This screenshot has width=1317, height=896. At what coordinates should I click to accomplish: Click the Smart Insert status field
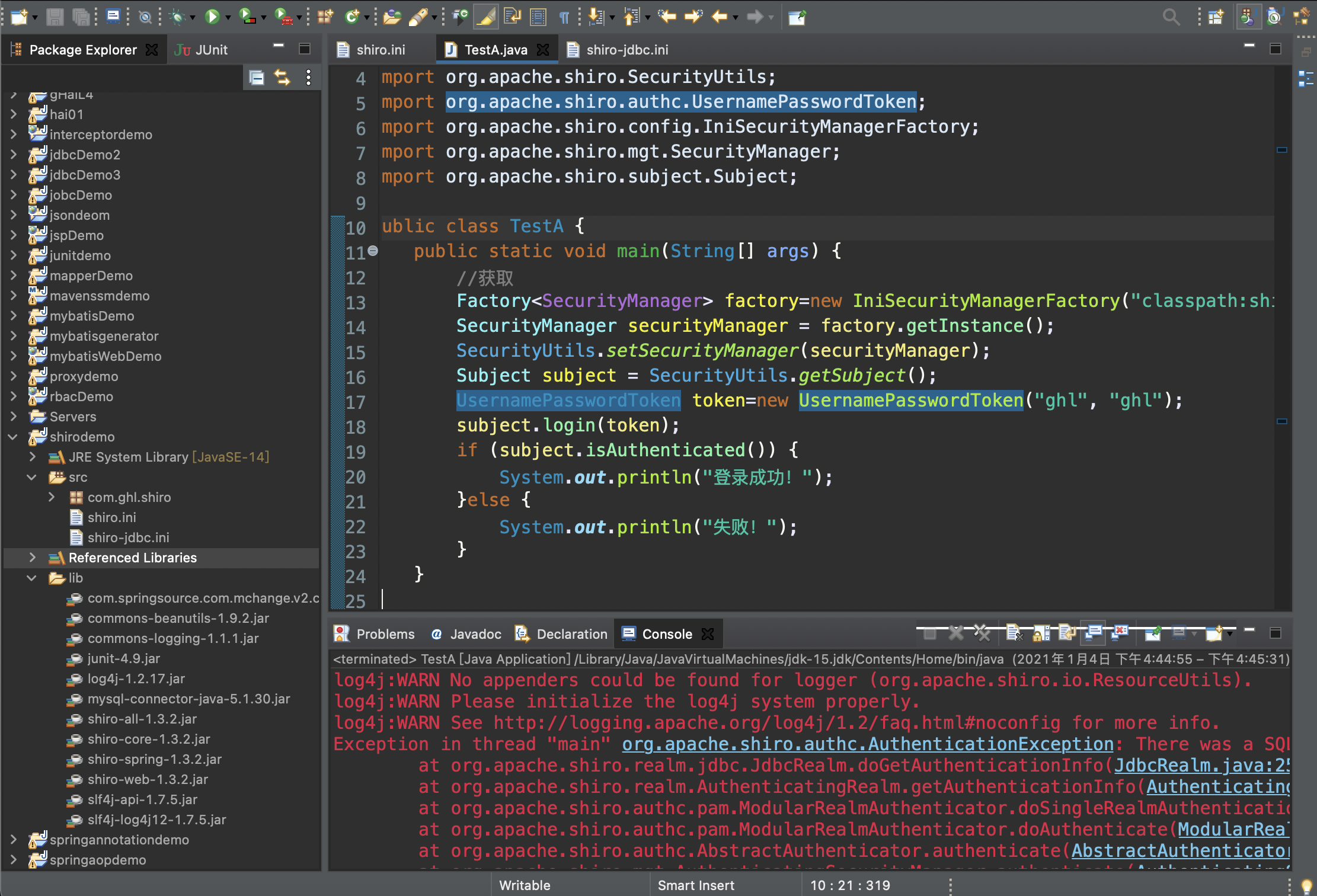pos(696,885)
